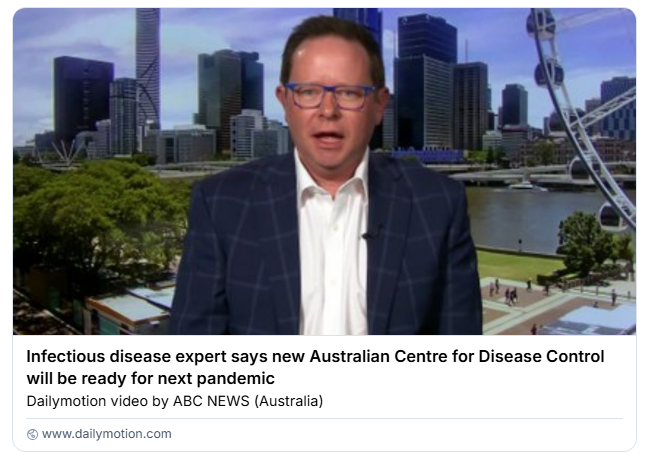Screen dimensions: 650x460
Task: Open the video thumbnail of the man speaking
Action: click(x=325, y=172)
